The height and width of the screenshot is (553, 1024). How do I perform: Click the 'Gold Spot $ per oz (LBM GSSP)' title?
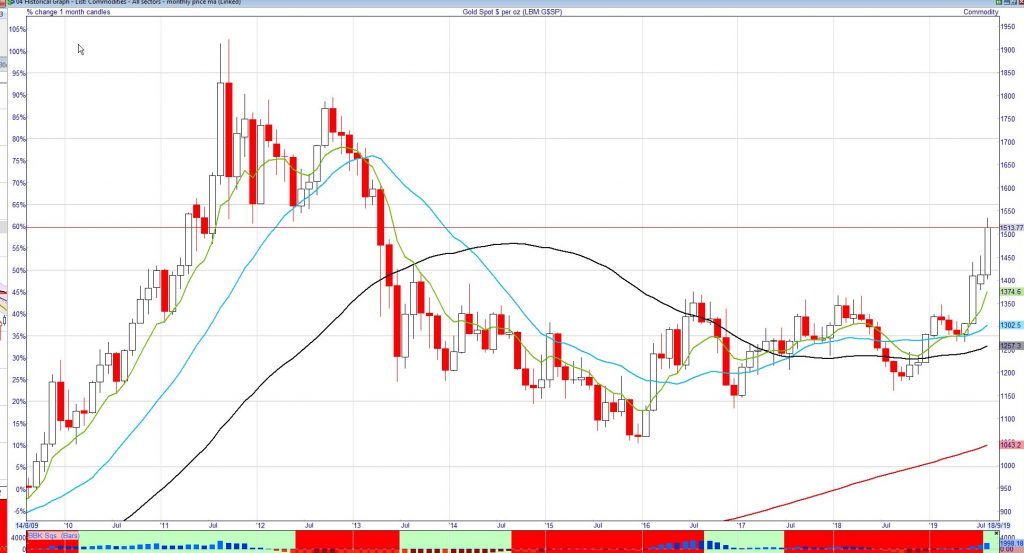tap(512, 12)
